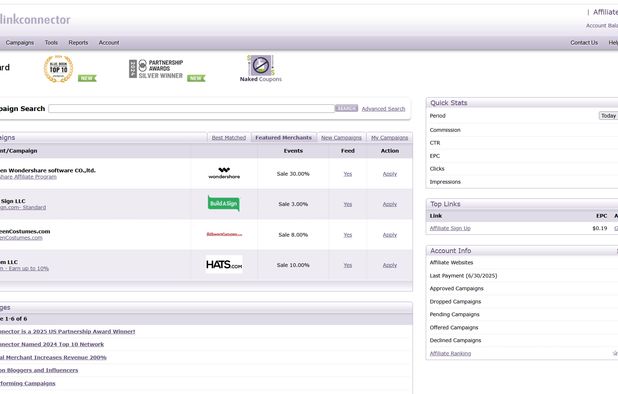Click the Declined Campaigns row
This screenshot has width=618, height=394.
click(x=522, y=340)
